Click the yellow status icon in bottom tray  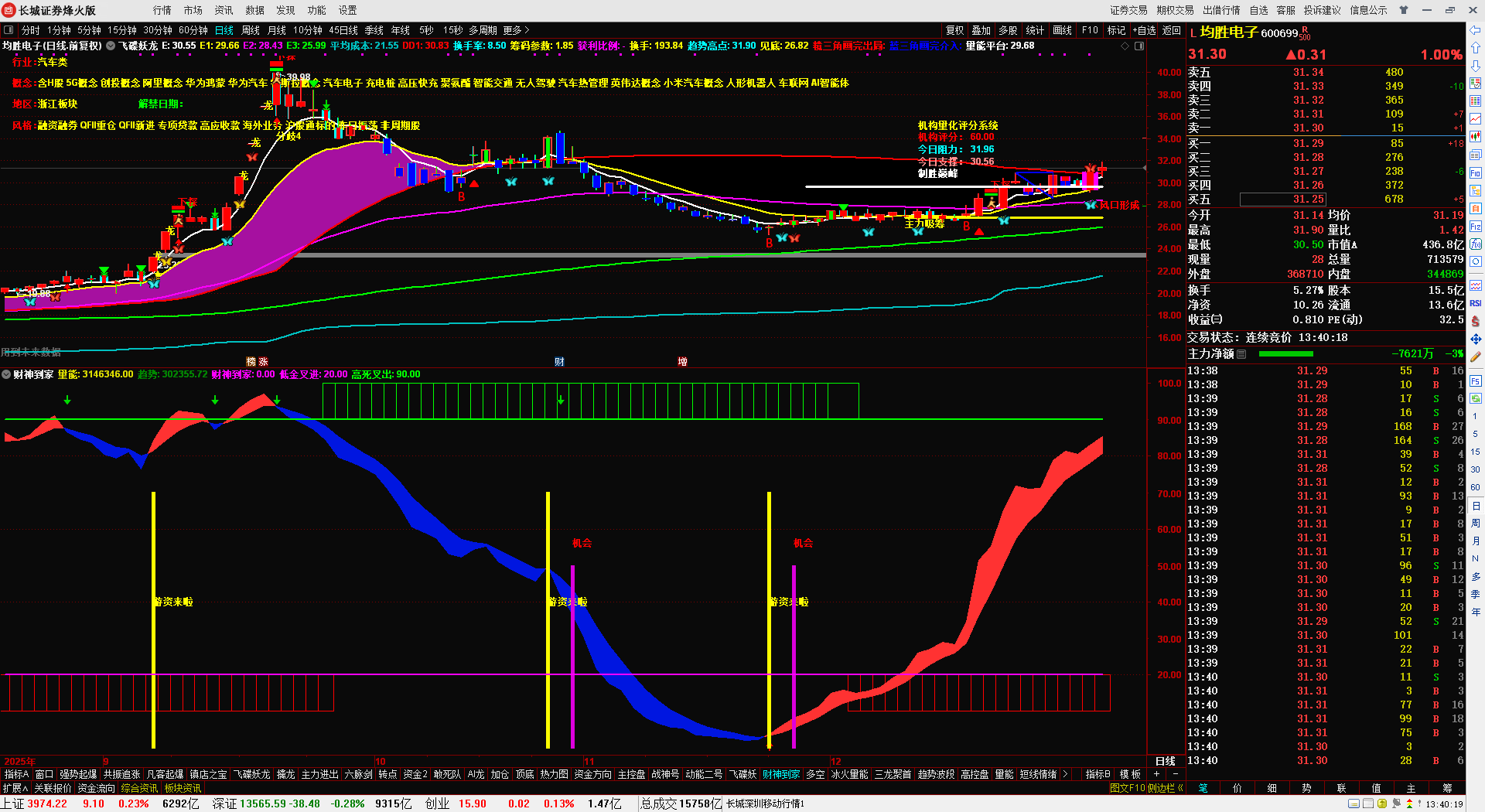(x=1382, y=804)
